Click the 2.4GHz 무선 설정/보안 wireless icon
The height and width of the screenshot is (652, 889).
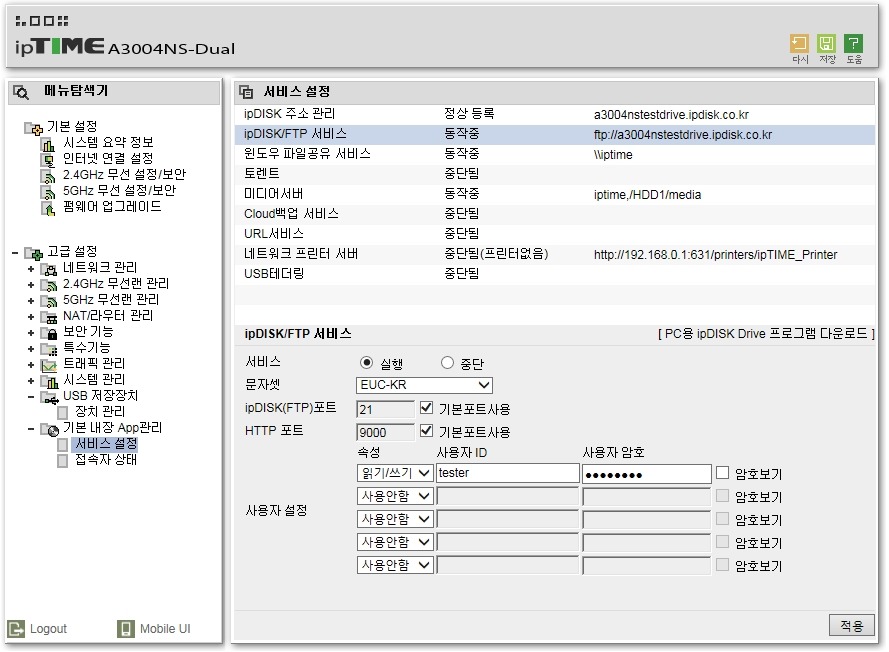(49, 176)
